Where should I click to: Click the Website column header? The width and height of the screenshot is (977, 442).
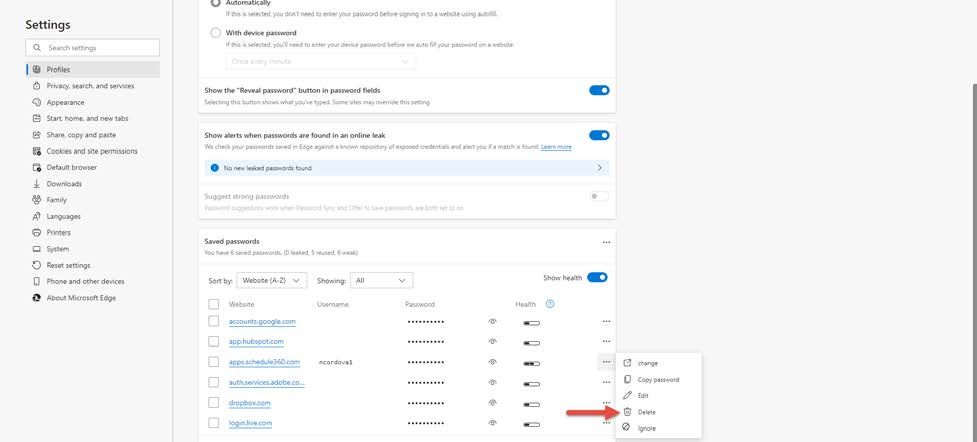pyautogui.click(x=241, y=304)
